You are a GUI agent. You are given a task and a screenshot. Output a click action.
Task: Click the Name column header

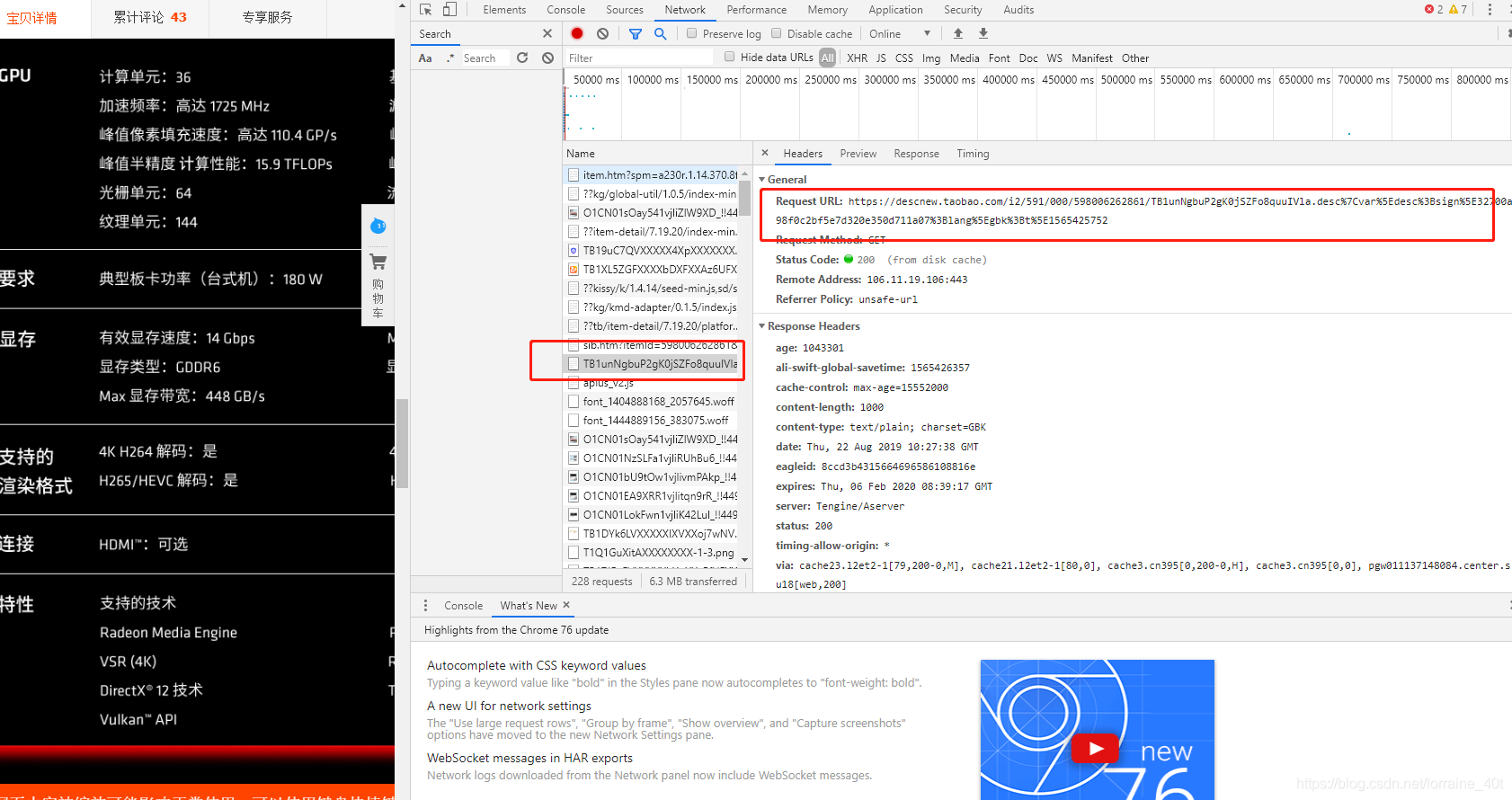[x=656, y=153]
